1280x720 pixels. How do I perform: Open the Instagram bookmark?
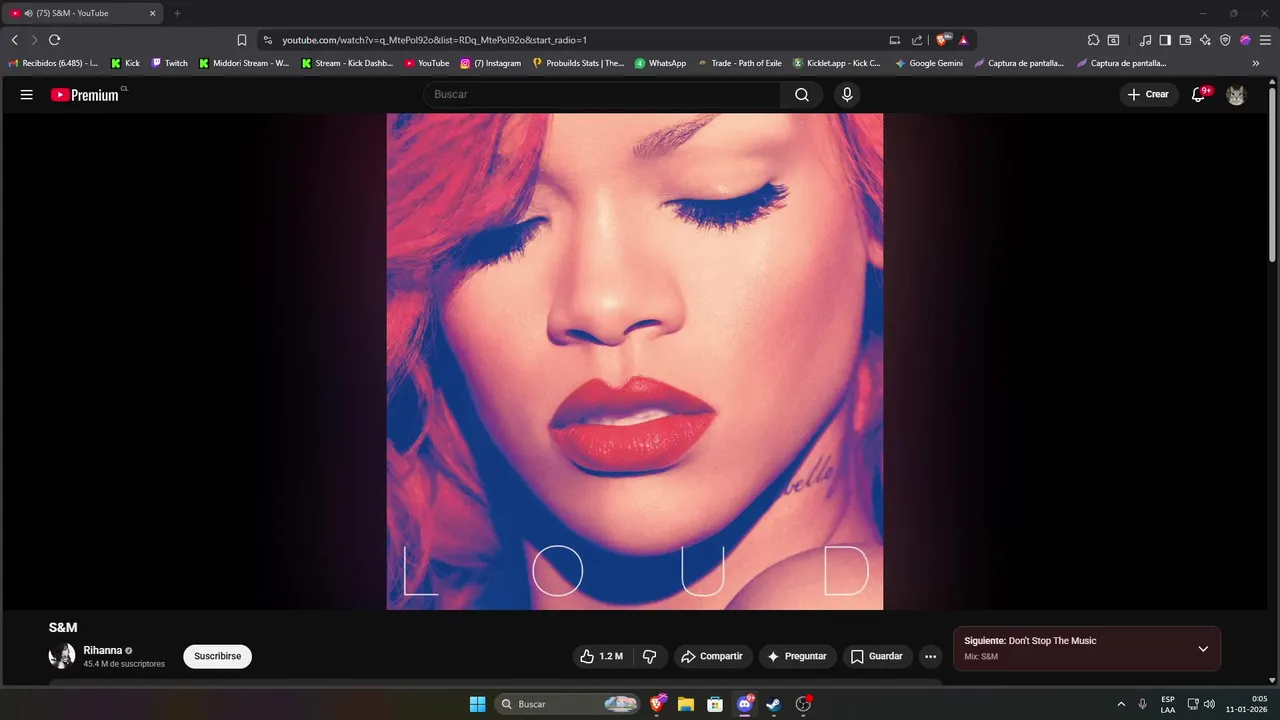pos(490,63)
